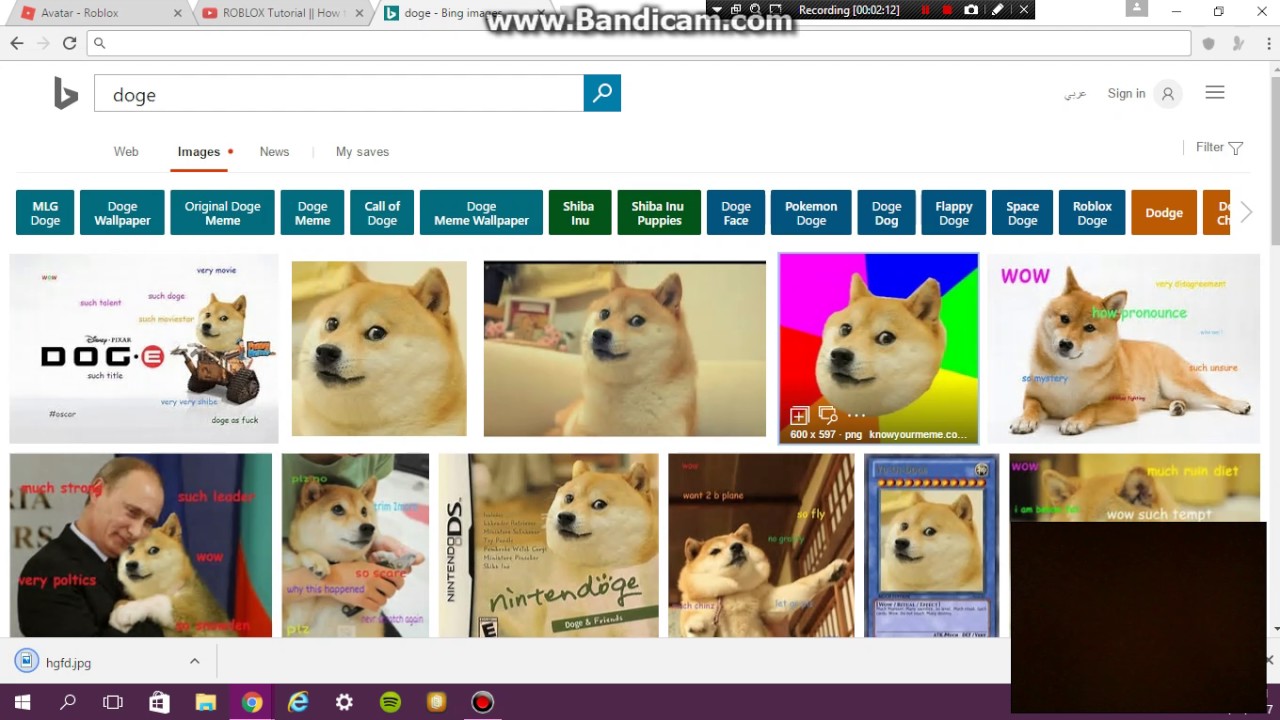Select the Shiba Inu chip
This screenshot has height=720, width=1280.
click(x=579, y=213)
